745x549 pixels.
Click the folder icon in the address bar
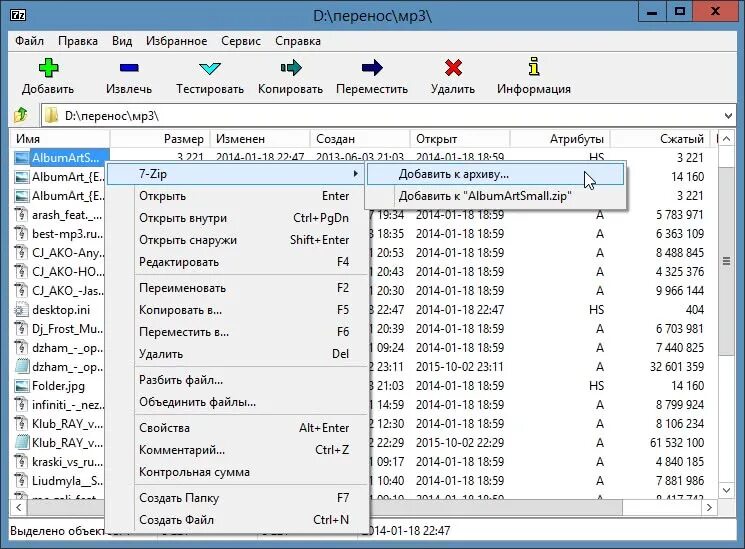[x=51, y=116]
